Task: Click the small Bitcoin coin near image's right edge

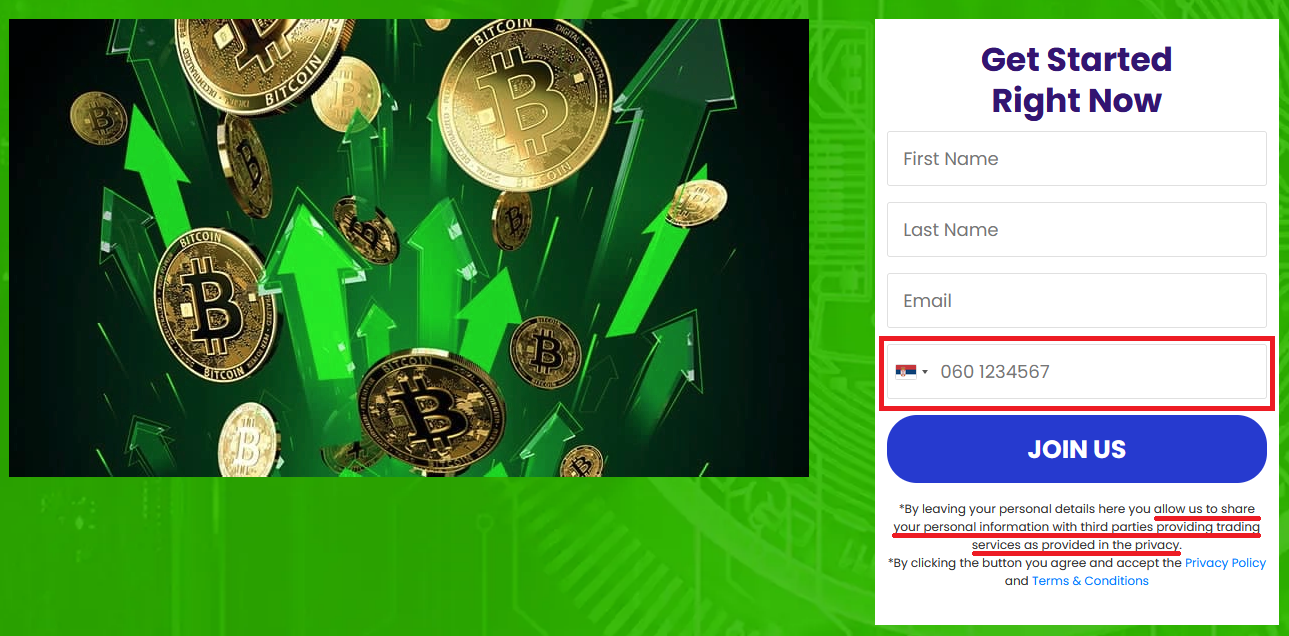Action: [x=699, y=202]
